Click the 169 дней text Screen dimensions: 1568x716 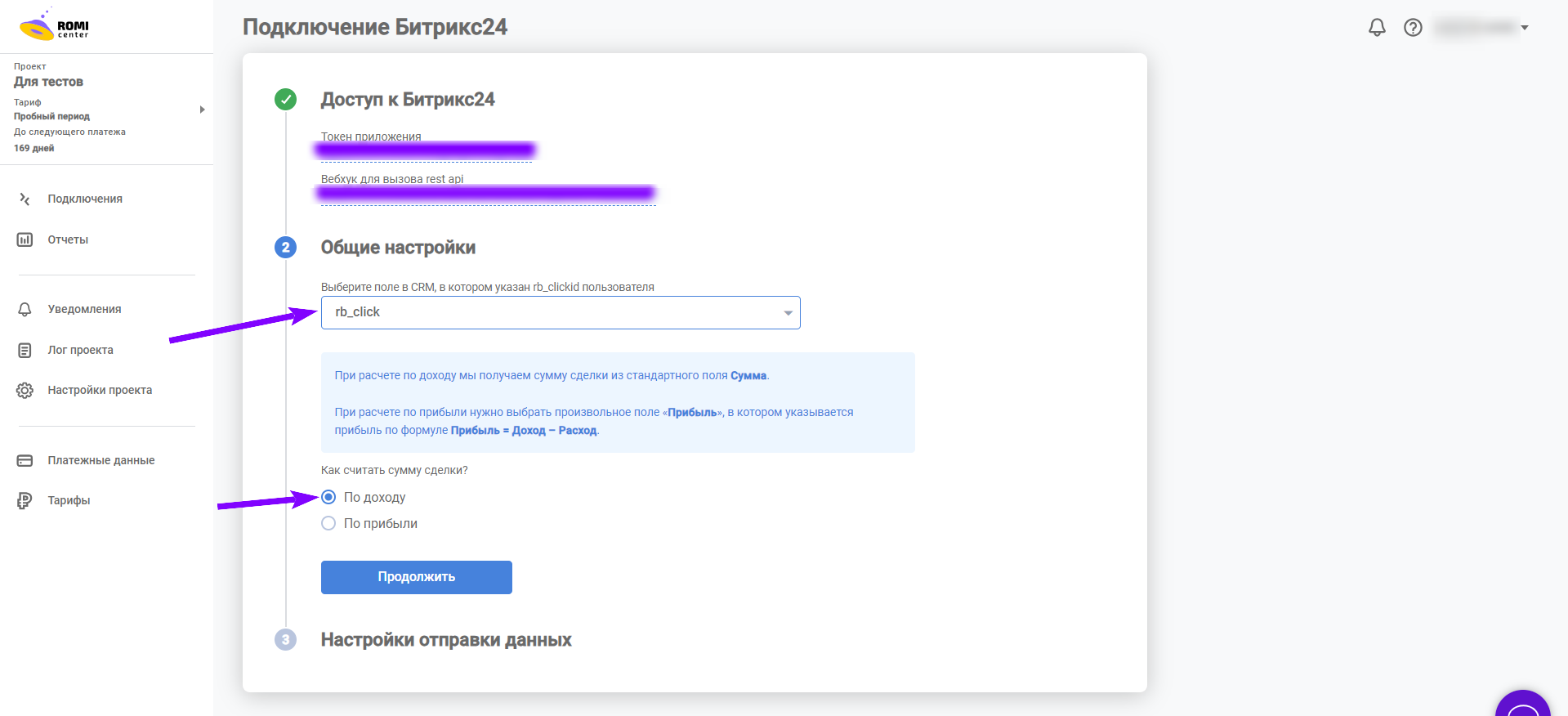pos(34,148)
